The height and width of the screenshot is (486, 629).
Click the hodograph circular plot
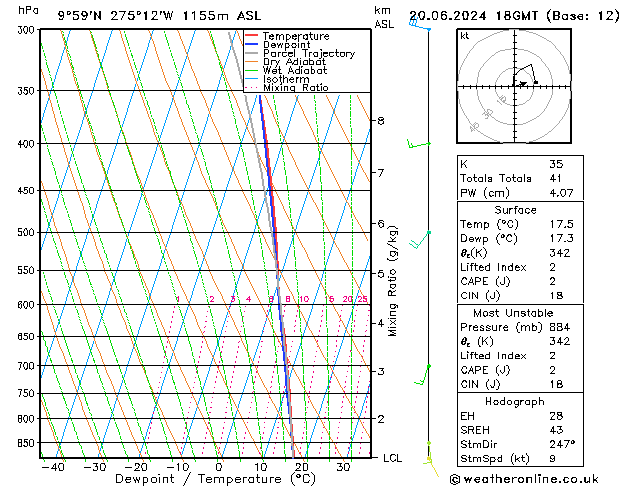519,87
